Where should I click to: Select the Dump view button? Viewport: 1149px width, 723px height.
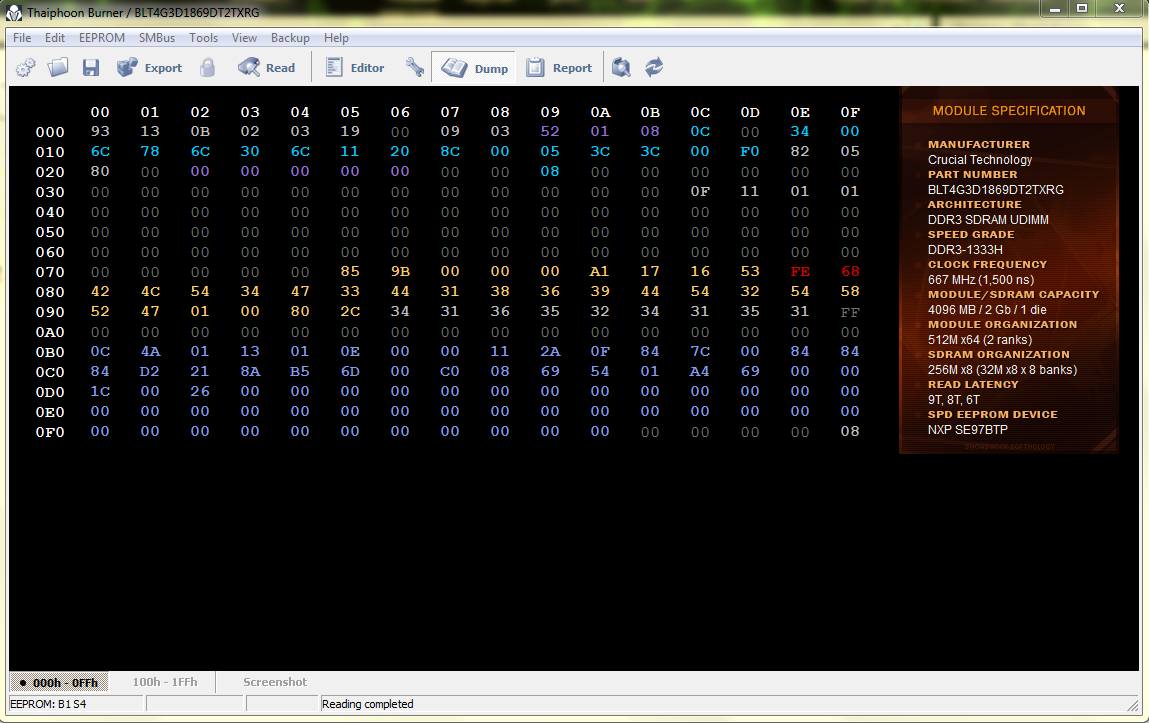(474, 68)
